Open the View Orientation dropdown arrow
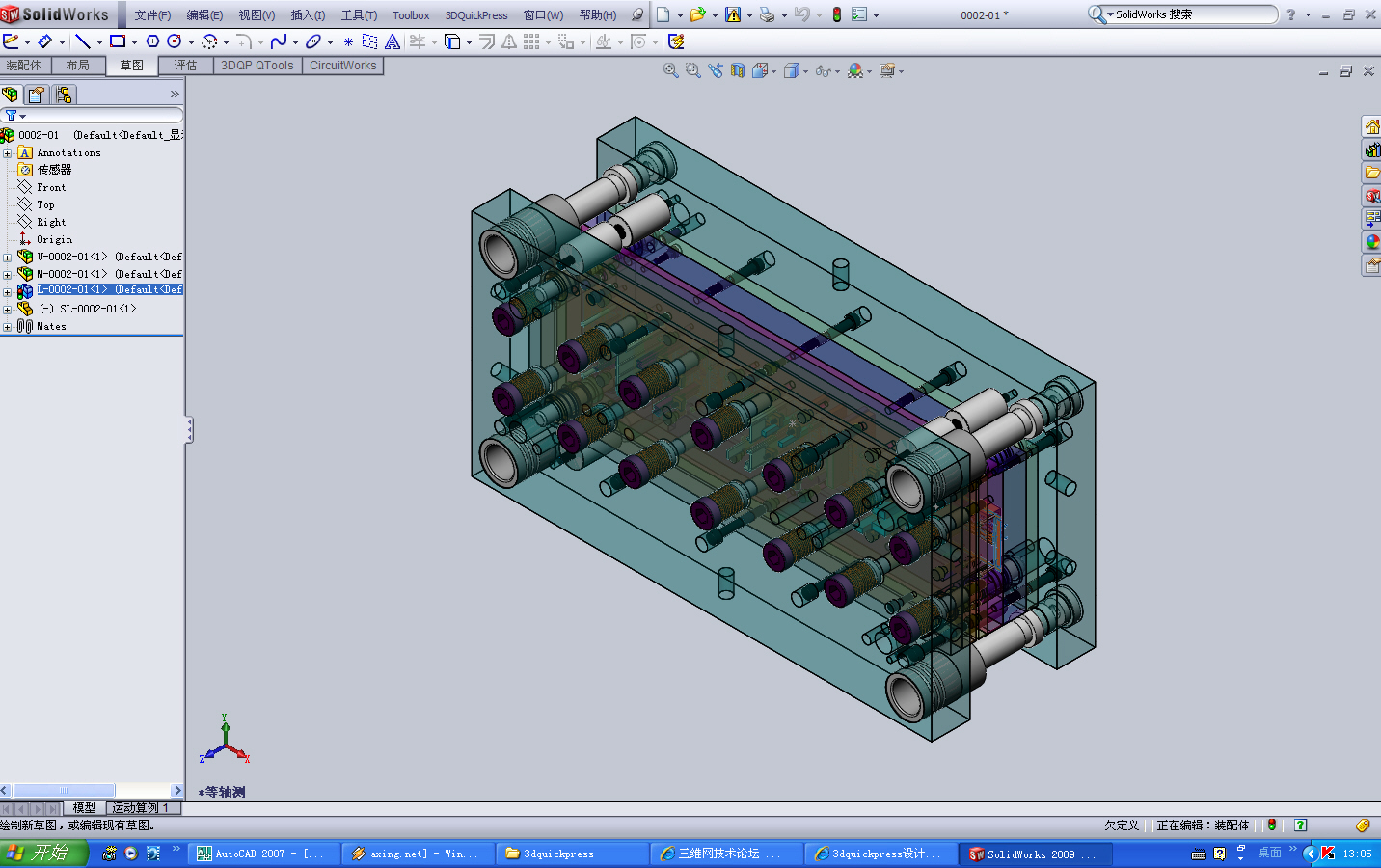 [774, 71]
